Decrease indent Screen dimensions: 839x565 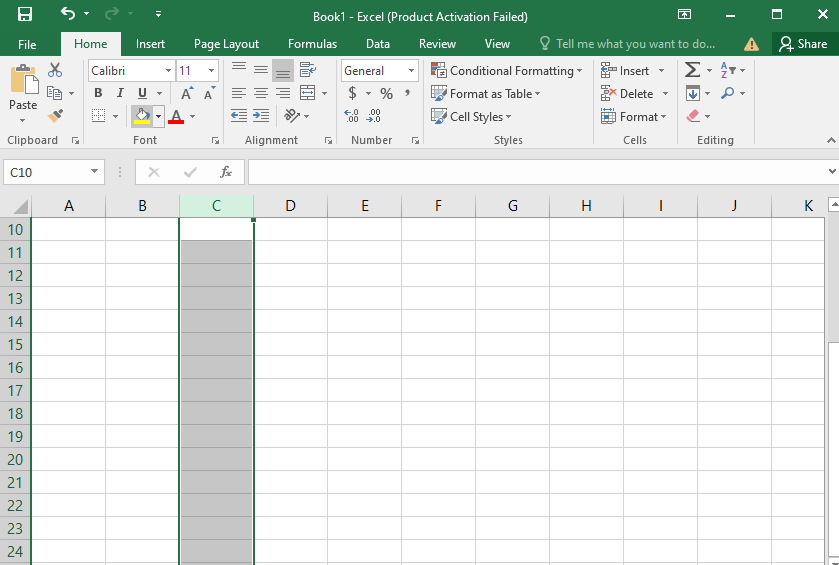click(239, 116)
